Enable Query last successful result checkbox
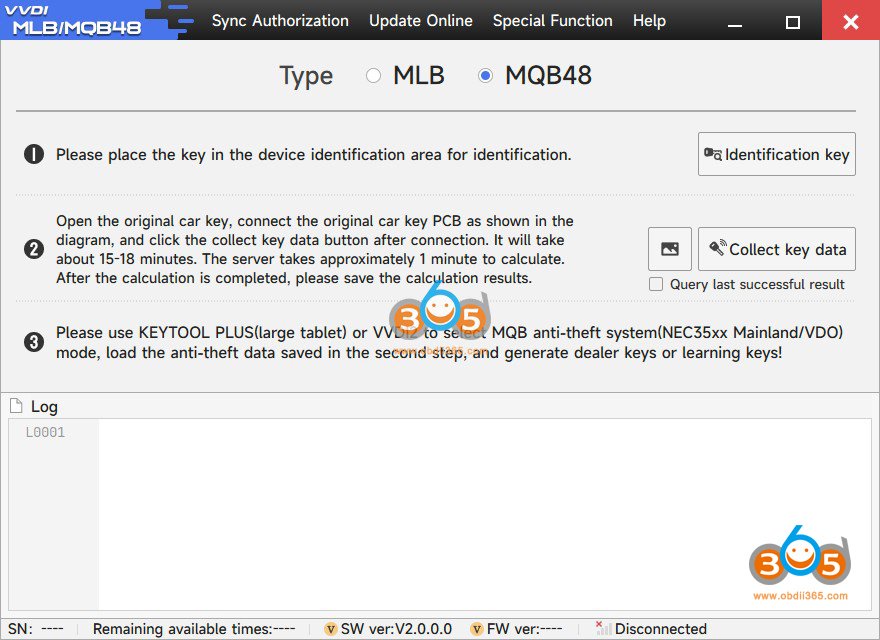The width and height of the screenshot is (880, 640). (x=656, y=284)
